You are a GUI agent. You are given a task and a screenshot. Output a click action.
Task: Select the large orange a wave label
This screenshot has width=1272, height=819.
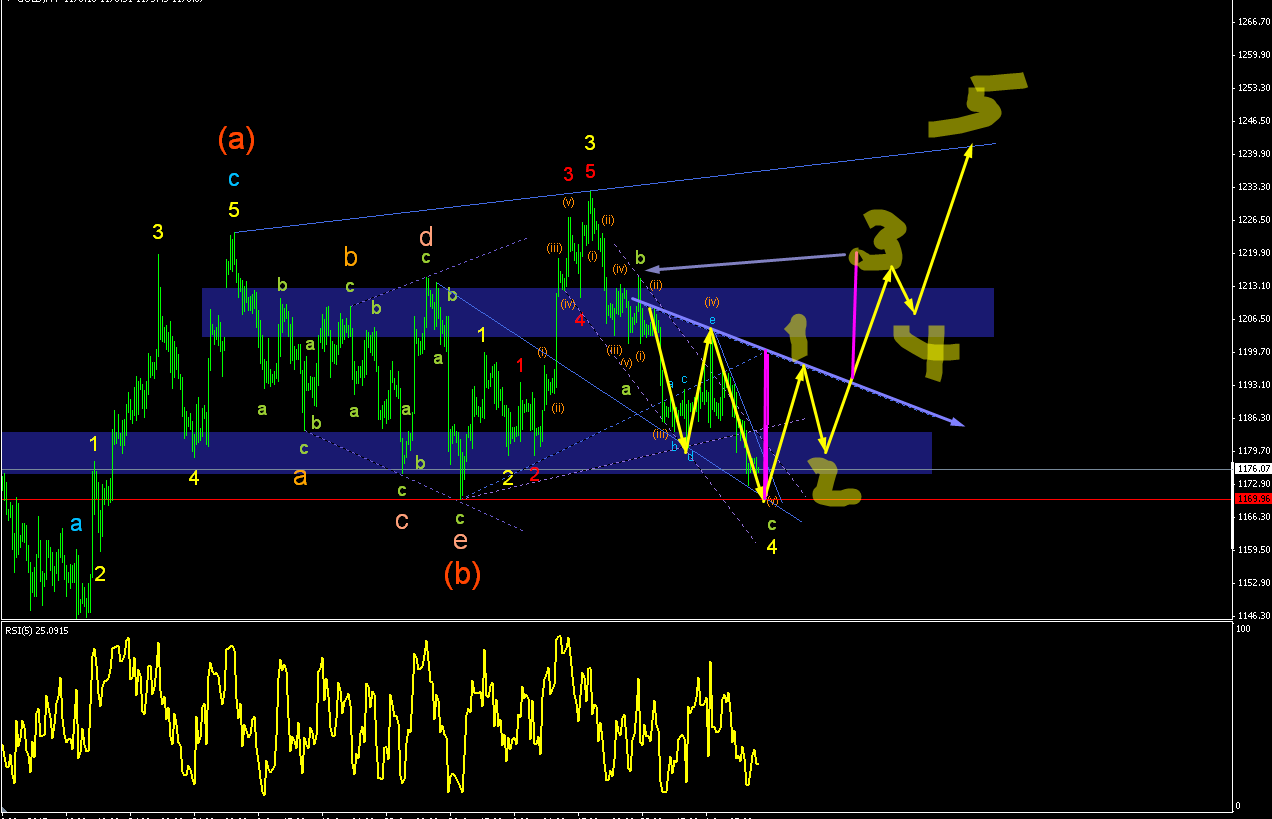[x=300, y=477]
